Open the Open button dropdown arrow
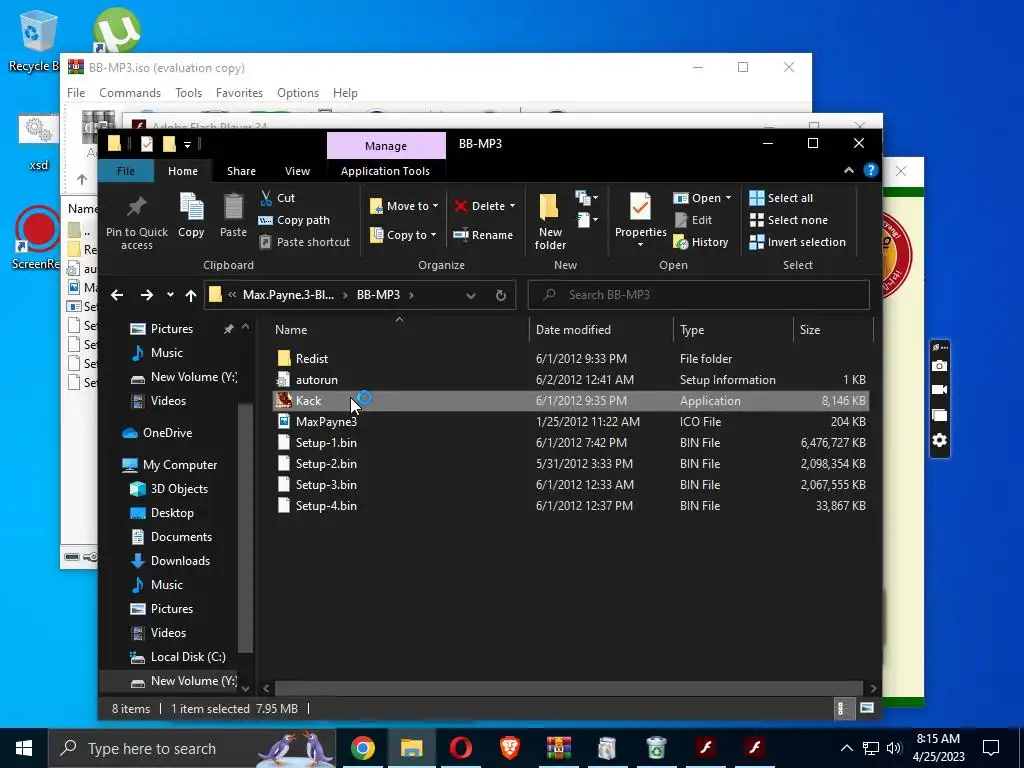This screenshot has height=768, width=1024. (728, 198)
